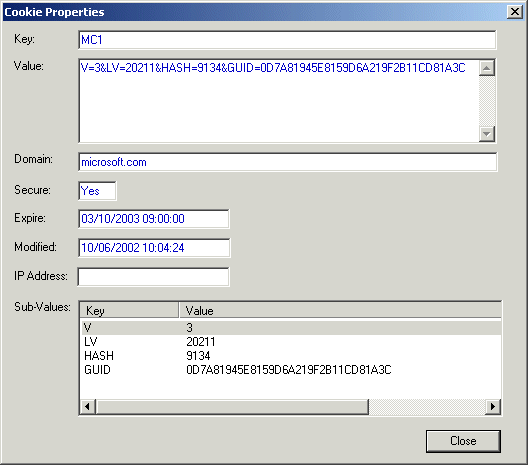Screen dimensions: 528x465
Task: Click inside the cookie Value text area
Action: coord(278,101)
